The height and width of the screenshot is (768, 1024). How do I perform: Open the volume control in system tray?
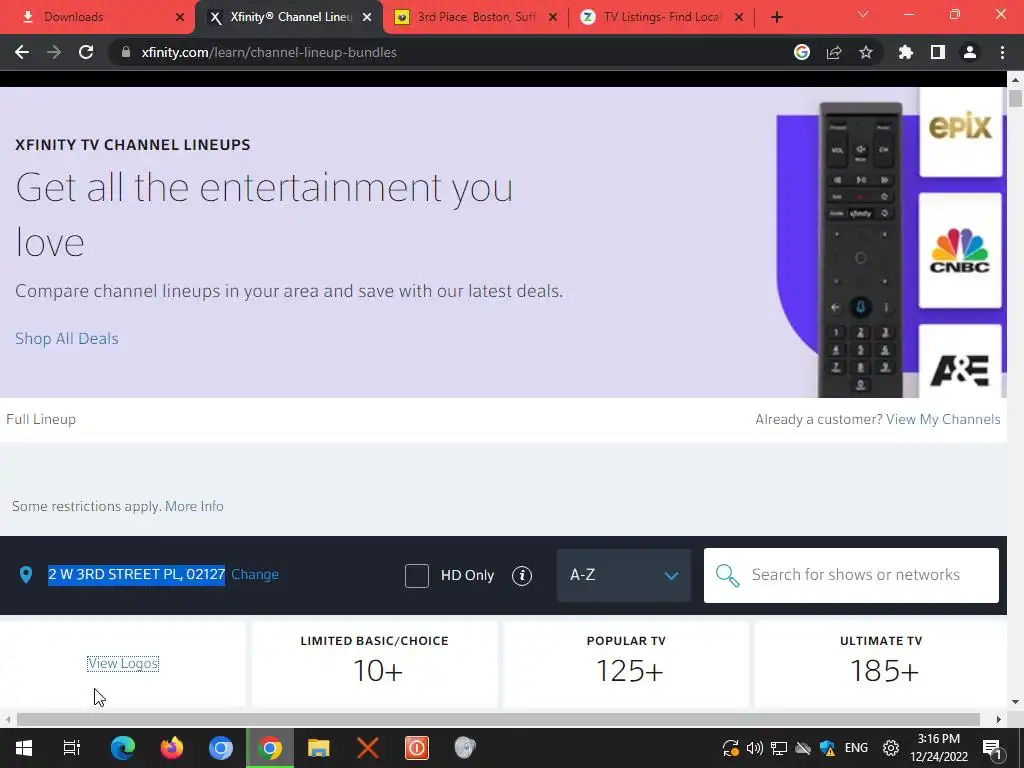[754, 748]
